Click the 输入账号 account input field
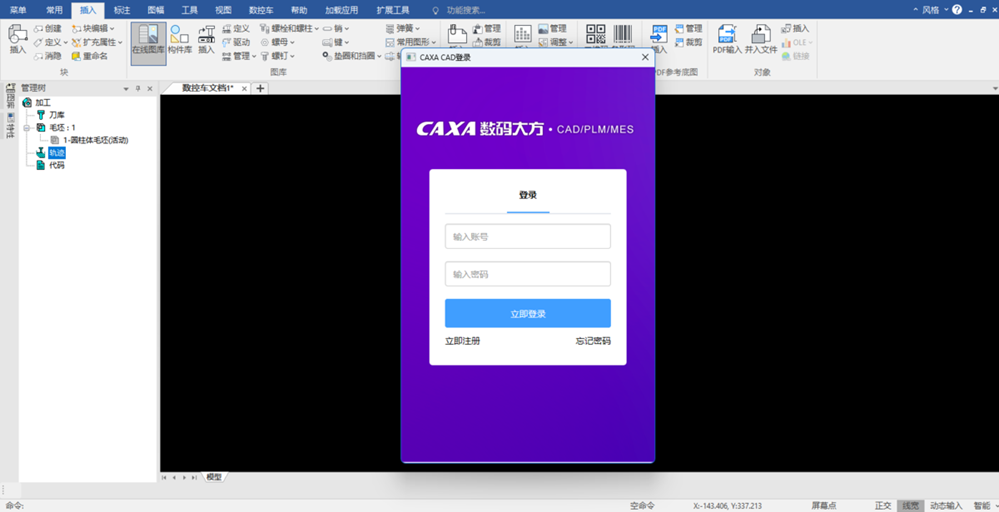 point(528,236)
